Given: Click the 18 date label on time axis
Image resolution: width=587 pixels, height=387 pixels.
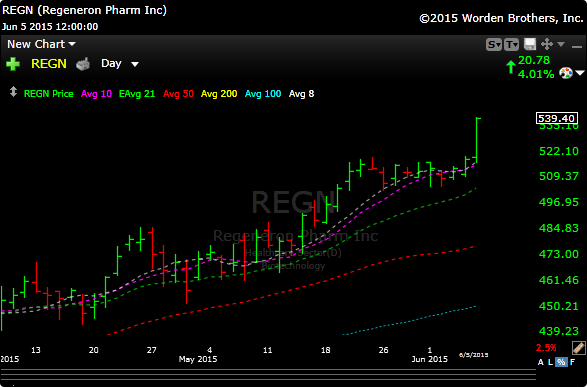Looking at the screenshot, I should pos(325,350).
